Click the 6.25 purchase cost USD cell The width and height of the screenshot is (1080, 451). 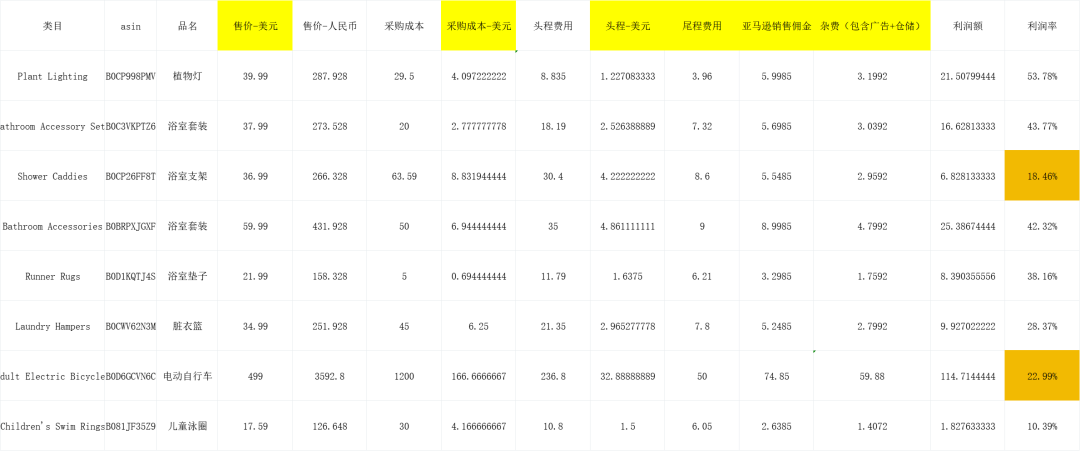[x=478, y=326]
